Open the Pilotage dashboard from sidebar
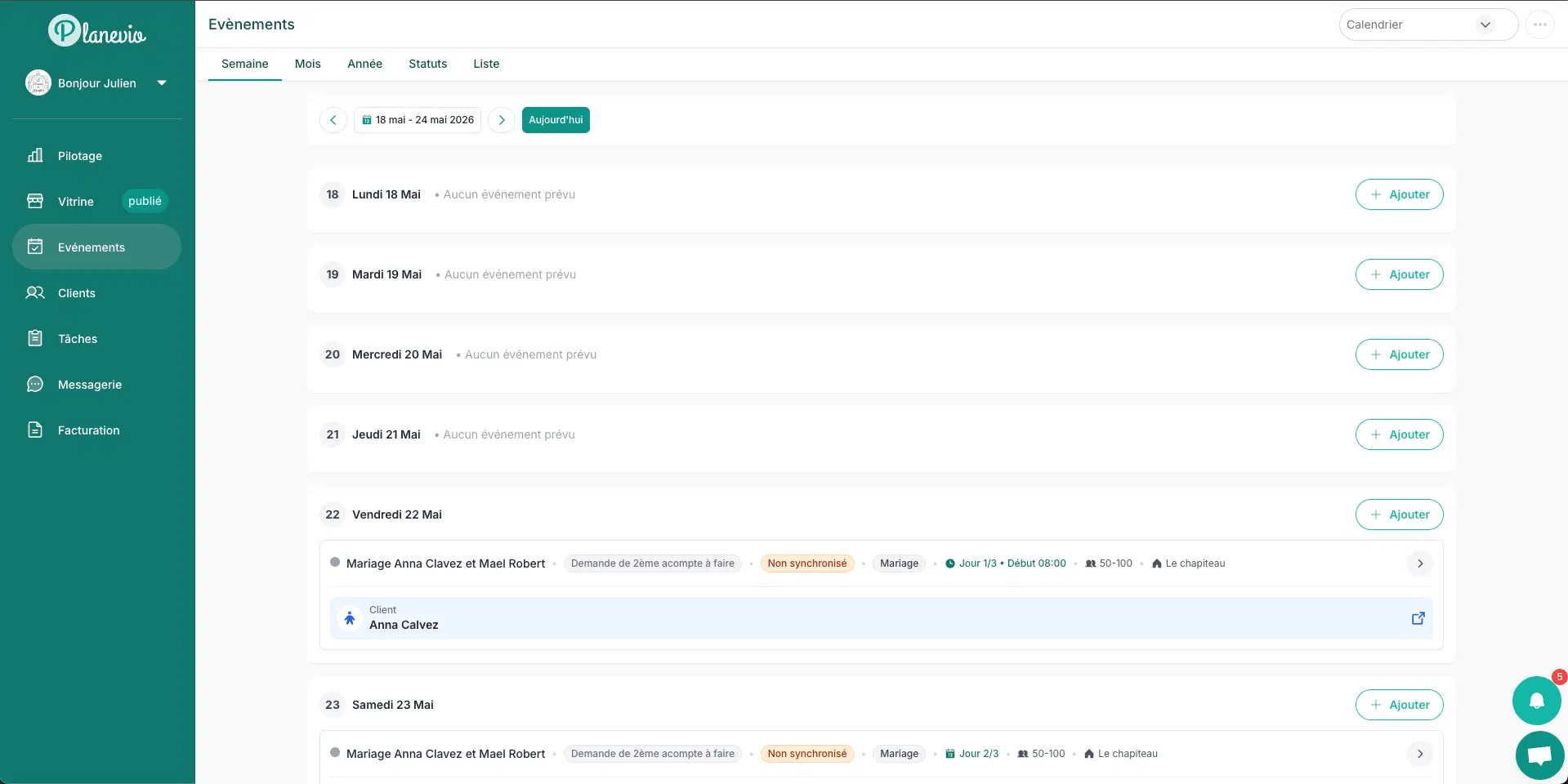 (x=79, y=155)
